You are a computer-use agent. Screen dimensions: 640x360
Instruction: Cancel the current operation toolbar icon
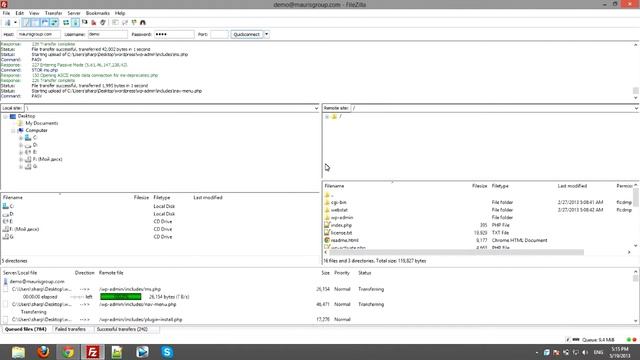tap(84, 22)
